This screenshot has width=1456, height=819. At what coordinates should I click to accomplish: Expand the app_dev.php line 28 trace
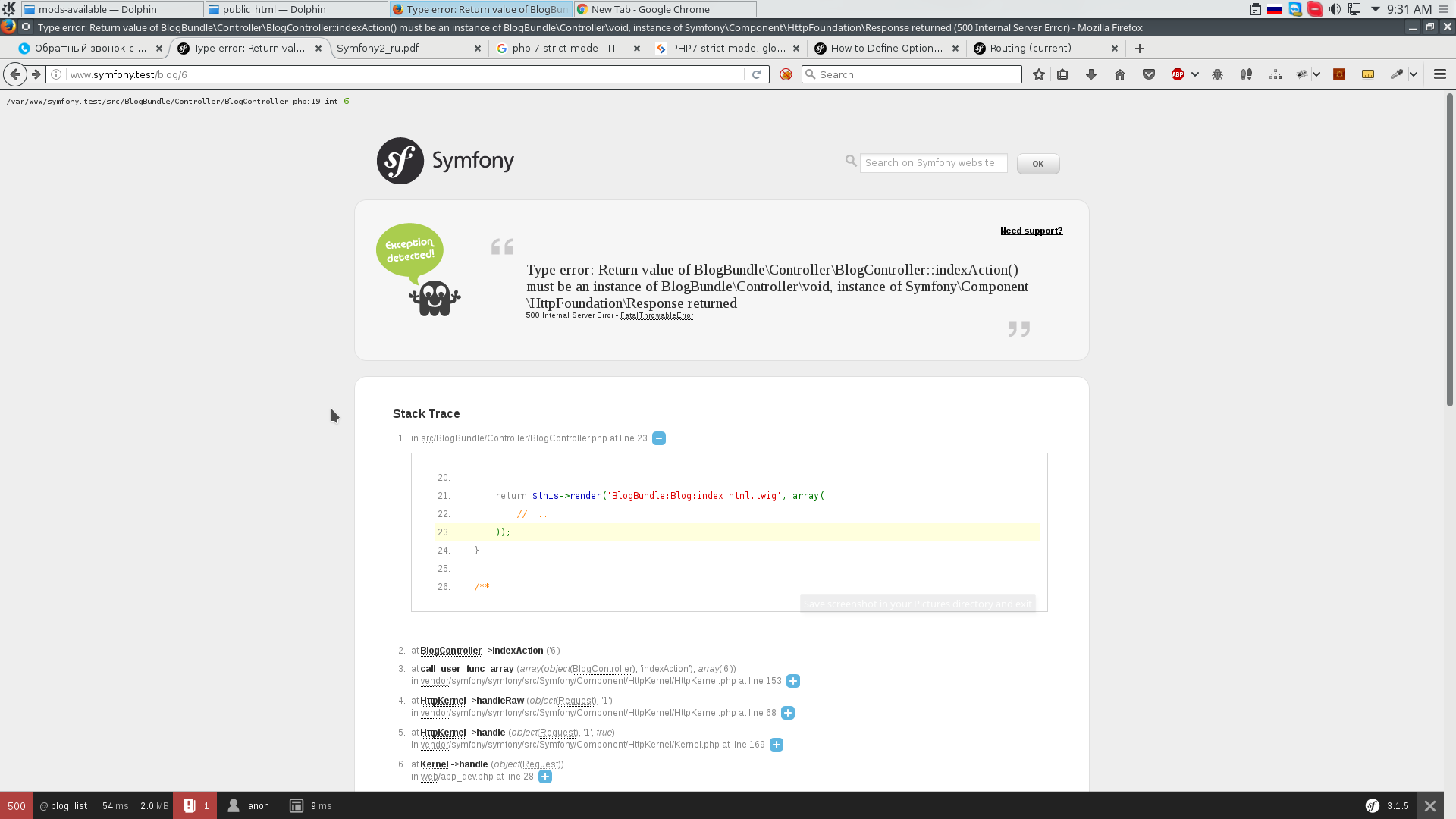point(545,777)
